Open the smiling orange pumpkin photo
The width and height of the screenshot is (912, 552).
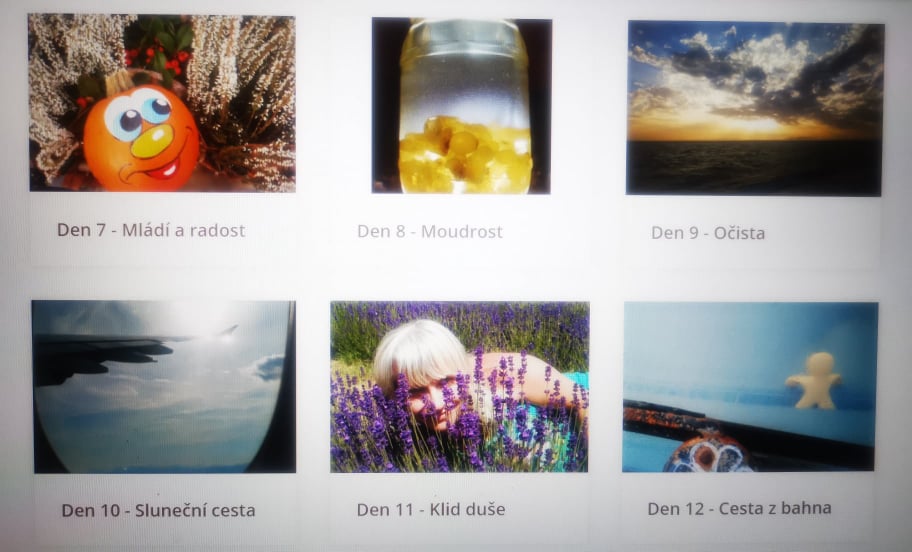coord(162,103)
